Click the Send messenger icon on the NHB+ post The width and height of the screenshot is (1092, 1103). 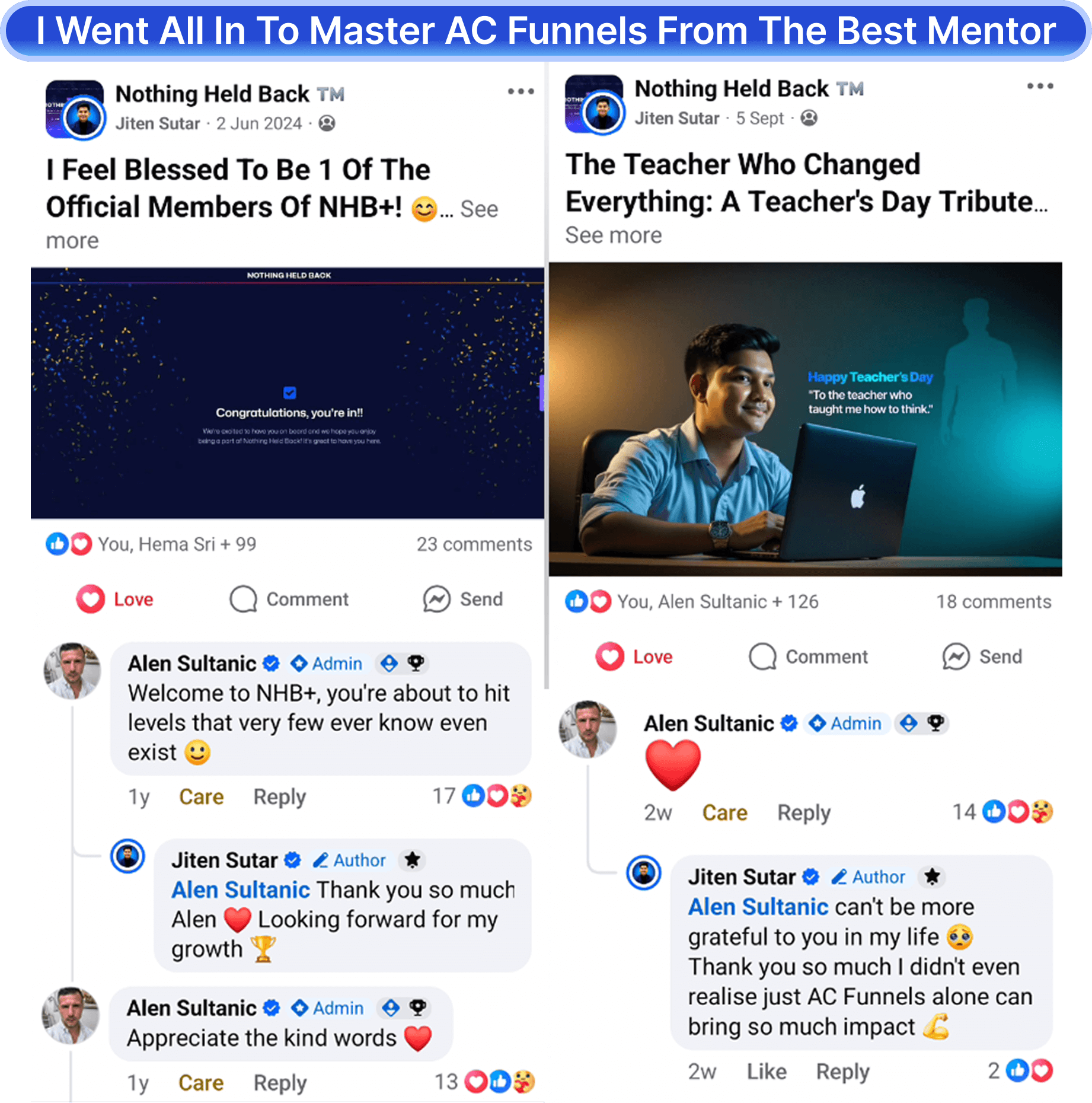pos(436,599)
